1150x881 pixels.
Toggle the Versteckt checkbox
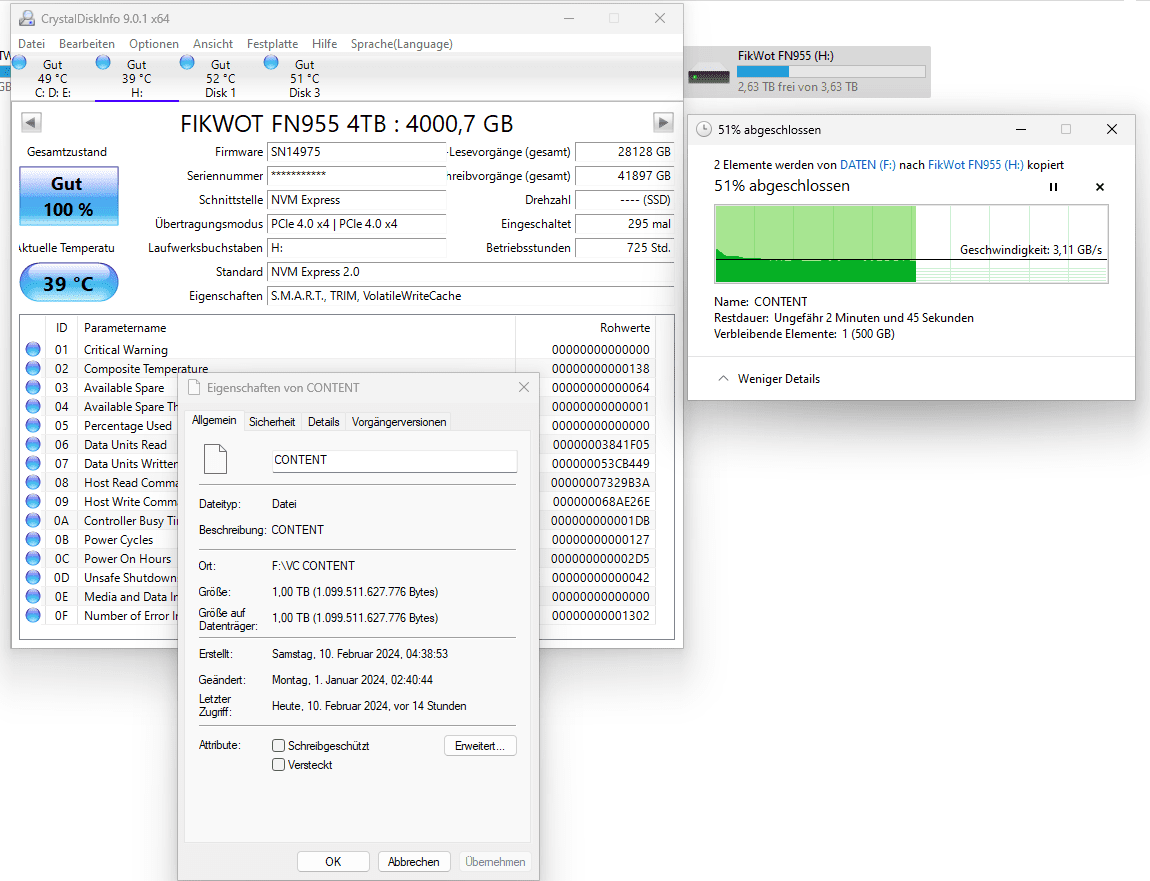(x=279, y=764)
